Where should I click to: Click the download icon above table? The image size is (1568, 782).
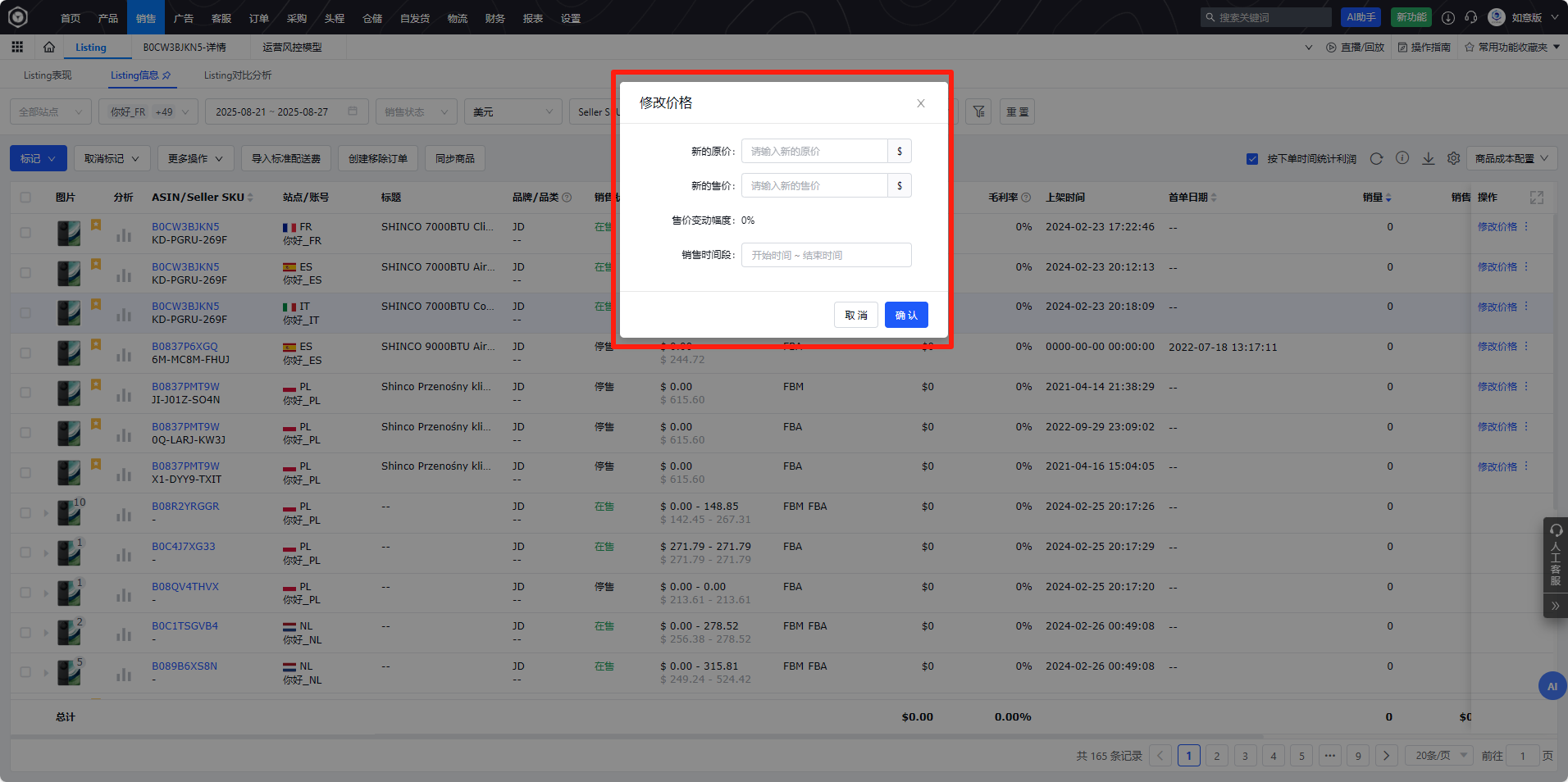pyautogui.click(x=1428, y=158)
